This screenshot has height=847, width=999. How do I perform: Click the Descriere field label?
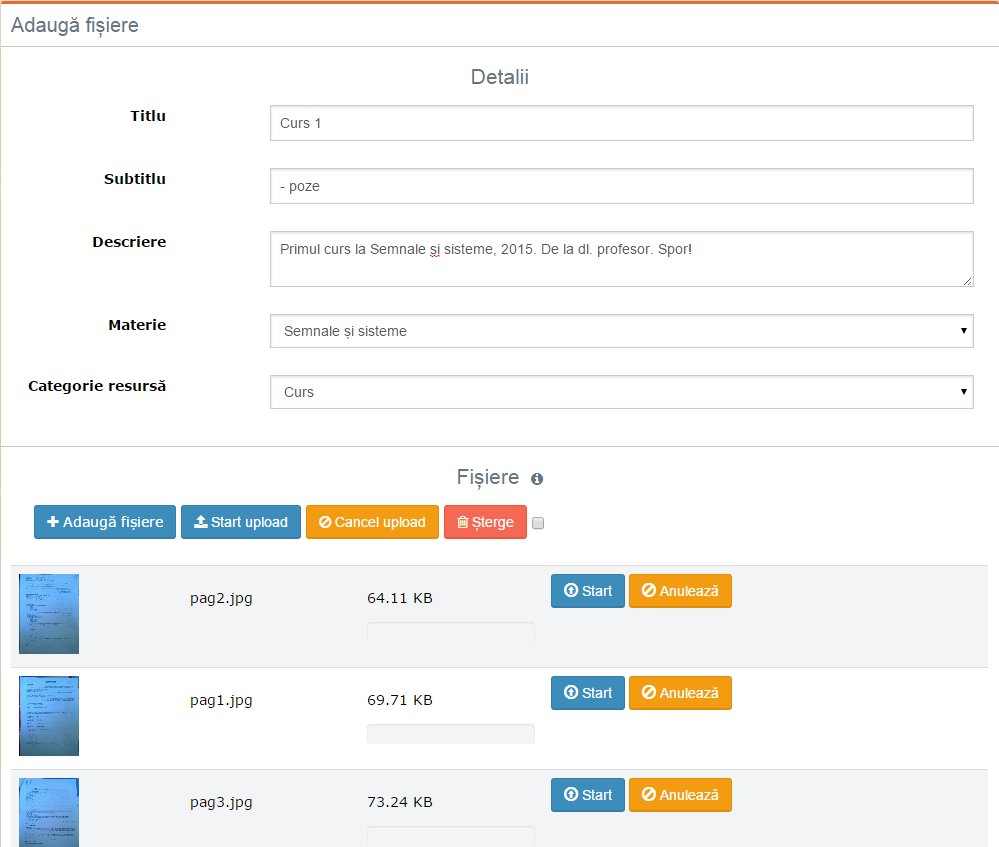[129, 242]
